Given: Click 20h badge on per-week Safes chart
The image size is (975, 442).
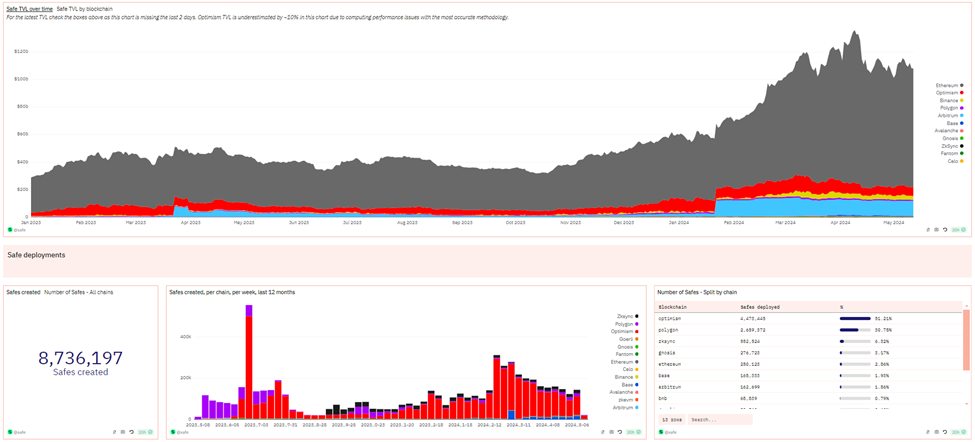Looking at the screenshot, I should coord(633,431).
